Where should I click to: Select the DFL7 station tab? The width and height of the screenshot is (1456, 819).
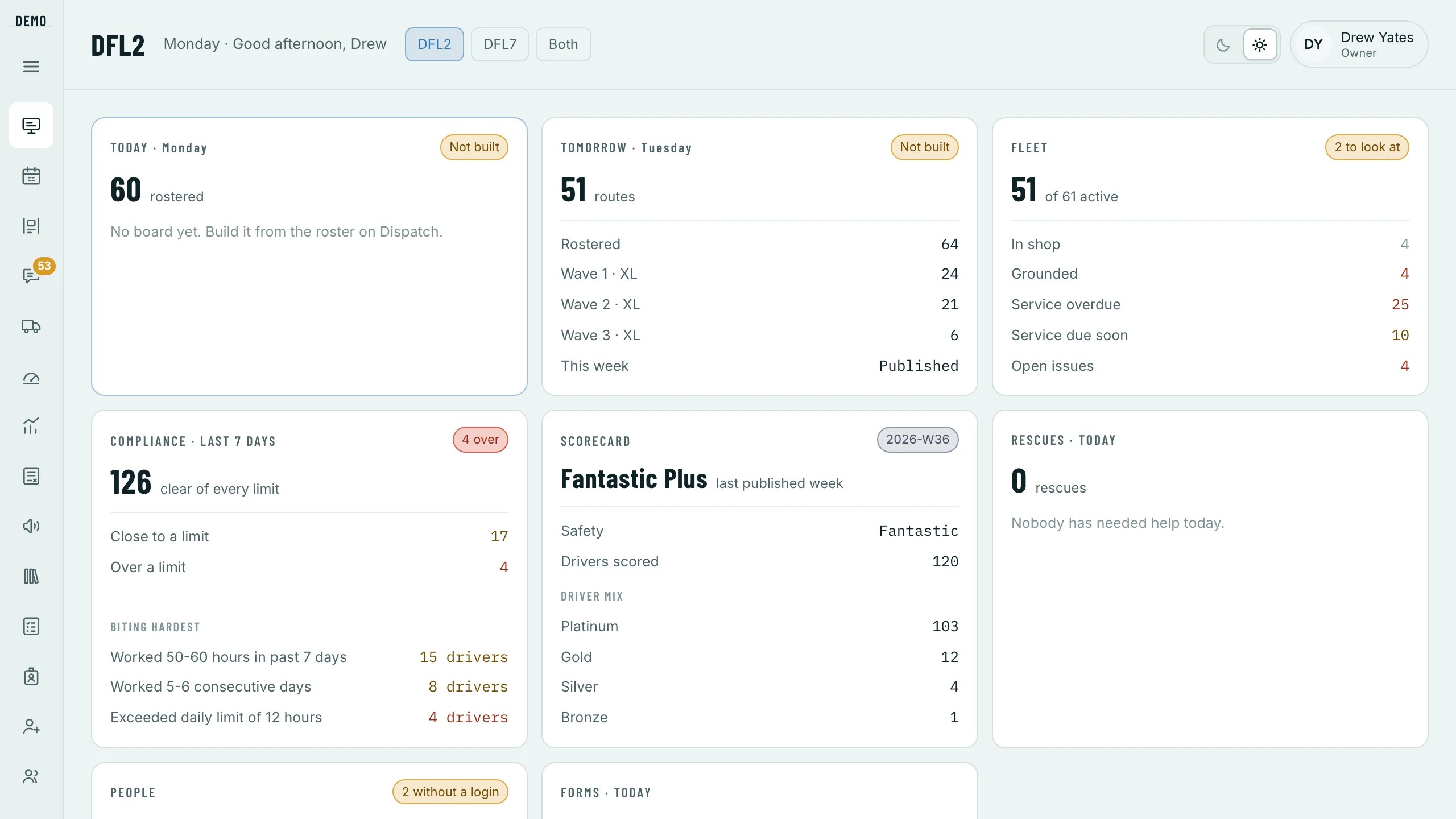[500, 44]
